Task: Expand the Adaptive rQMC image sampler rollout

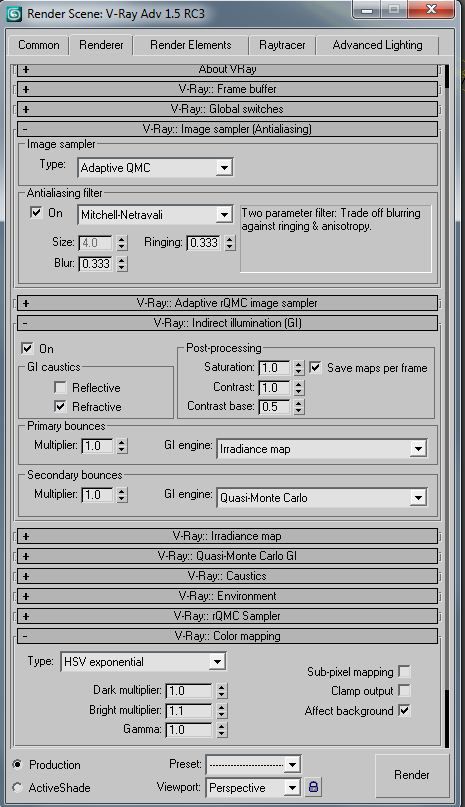Action: (227, 303)
